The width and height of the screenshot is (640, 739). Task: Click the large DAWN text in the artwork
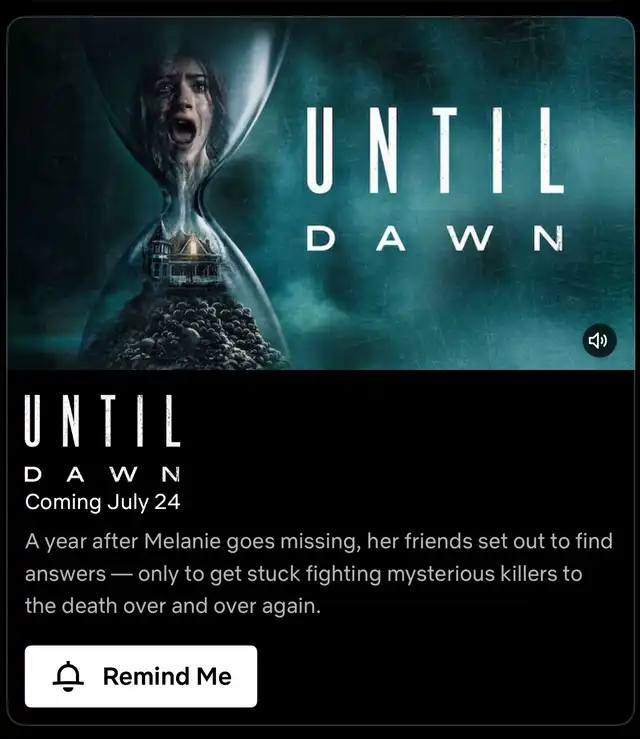(435, 238)
